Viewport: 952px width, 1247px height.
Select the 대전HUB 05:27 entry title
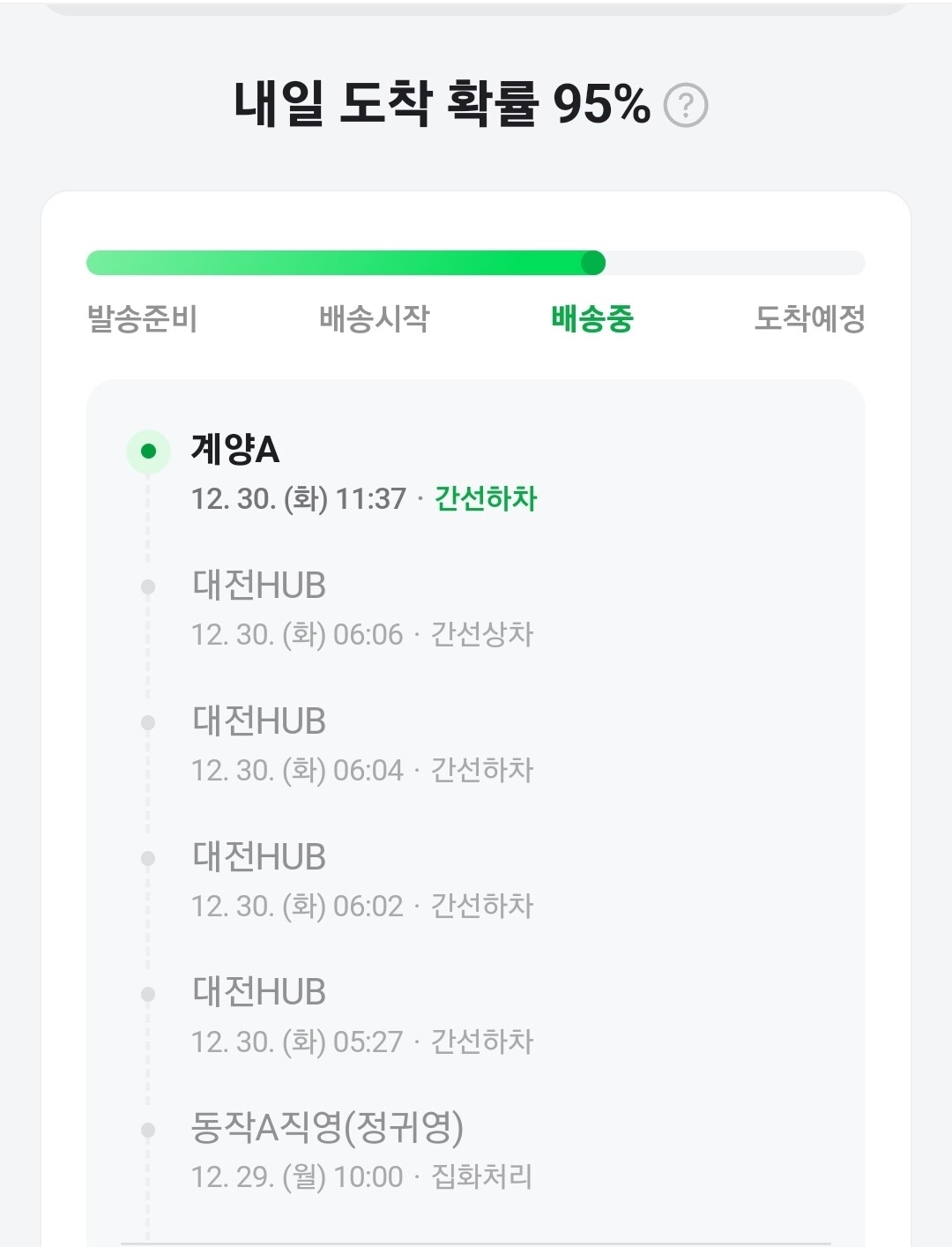[x=259, y=992]
